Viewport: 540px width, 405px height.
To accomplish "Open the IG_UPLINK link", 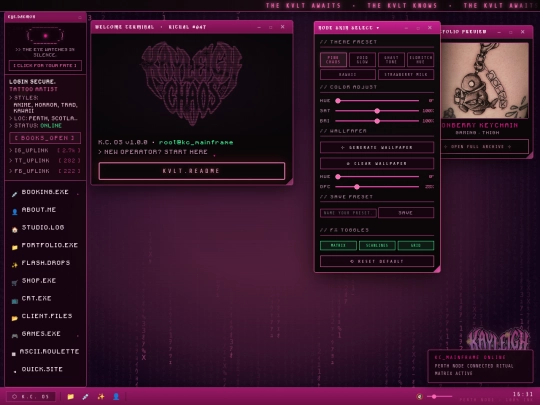I will click(x=45, y=150).
